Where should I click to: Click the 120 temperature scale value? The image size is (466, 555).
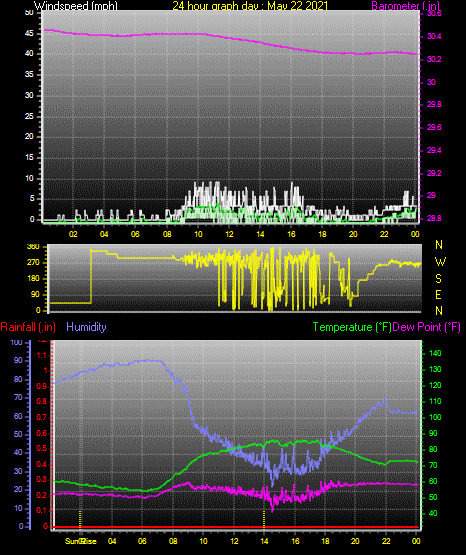click(435, 385)
